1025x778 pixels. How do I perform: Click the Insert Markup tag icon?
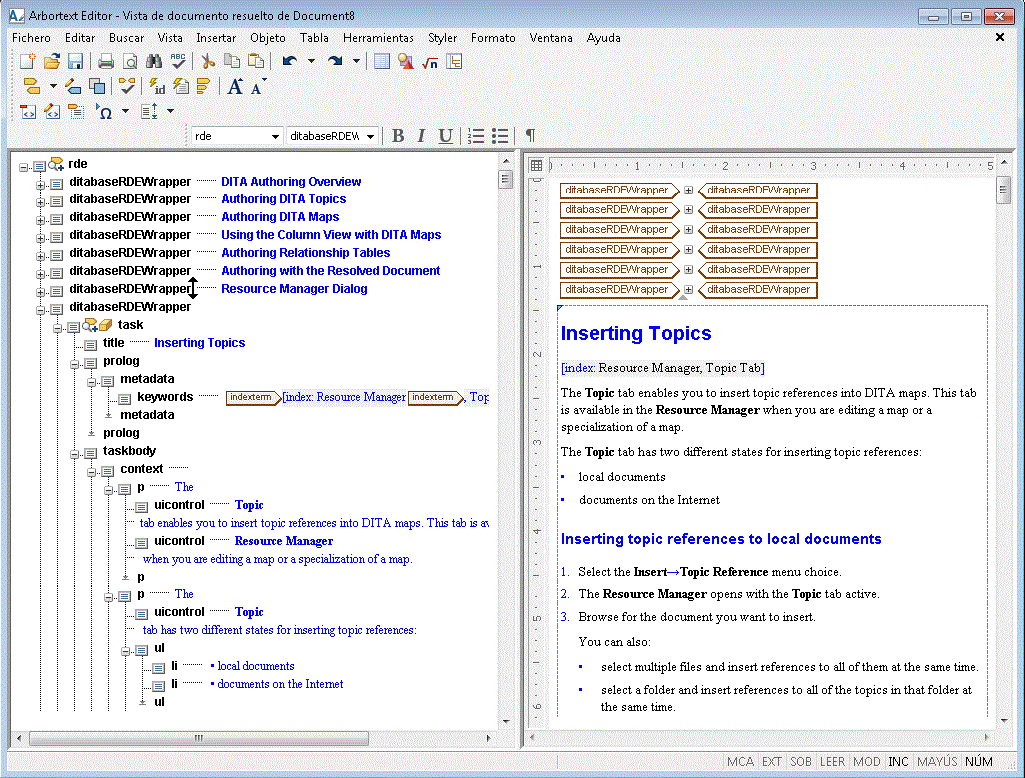pyautogui.click(x=31, y=86)
